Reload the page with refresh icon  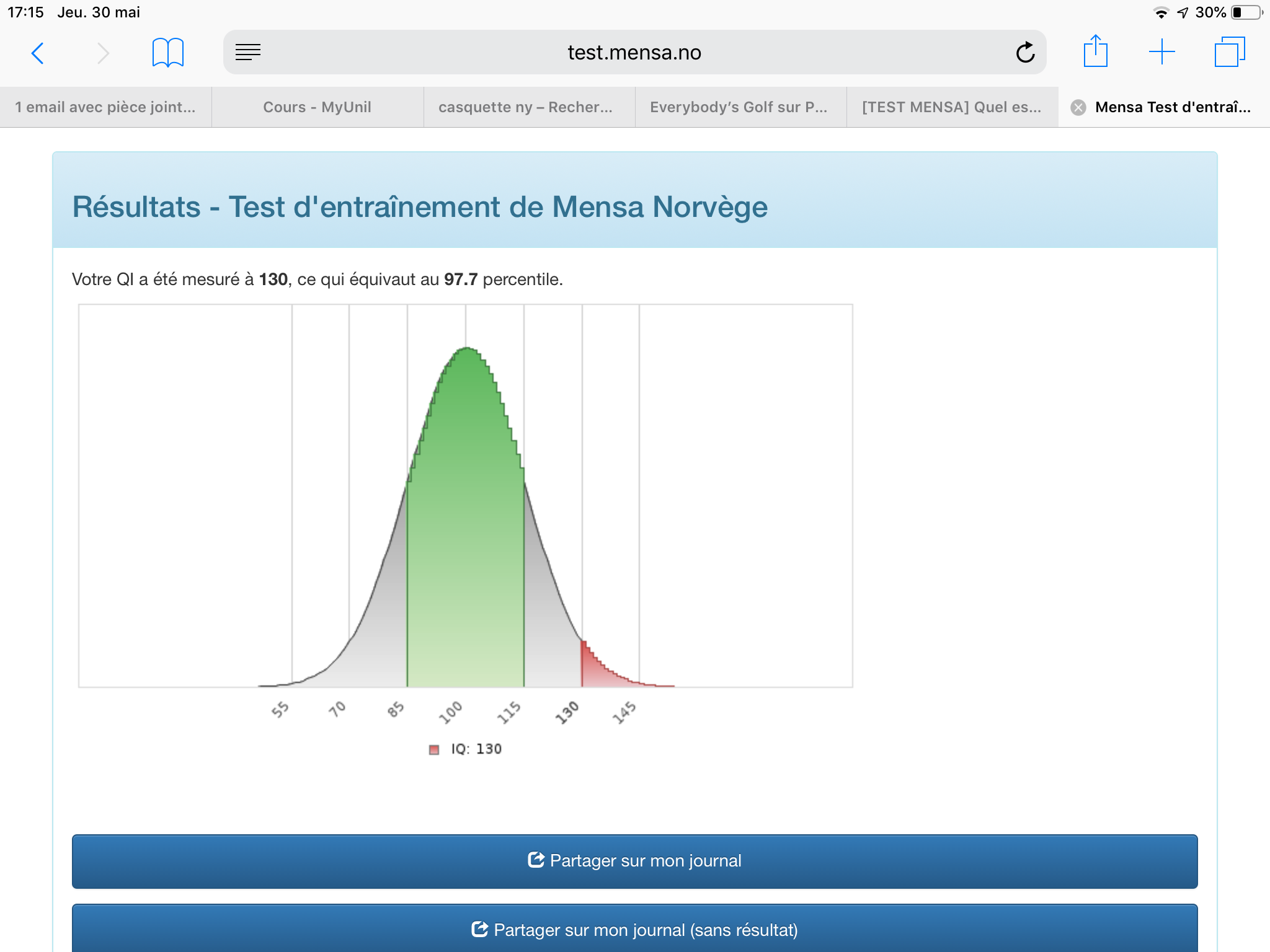[1025, 53]
